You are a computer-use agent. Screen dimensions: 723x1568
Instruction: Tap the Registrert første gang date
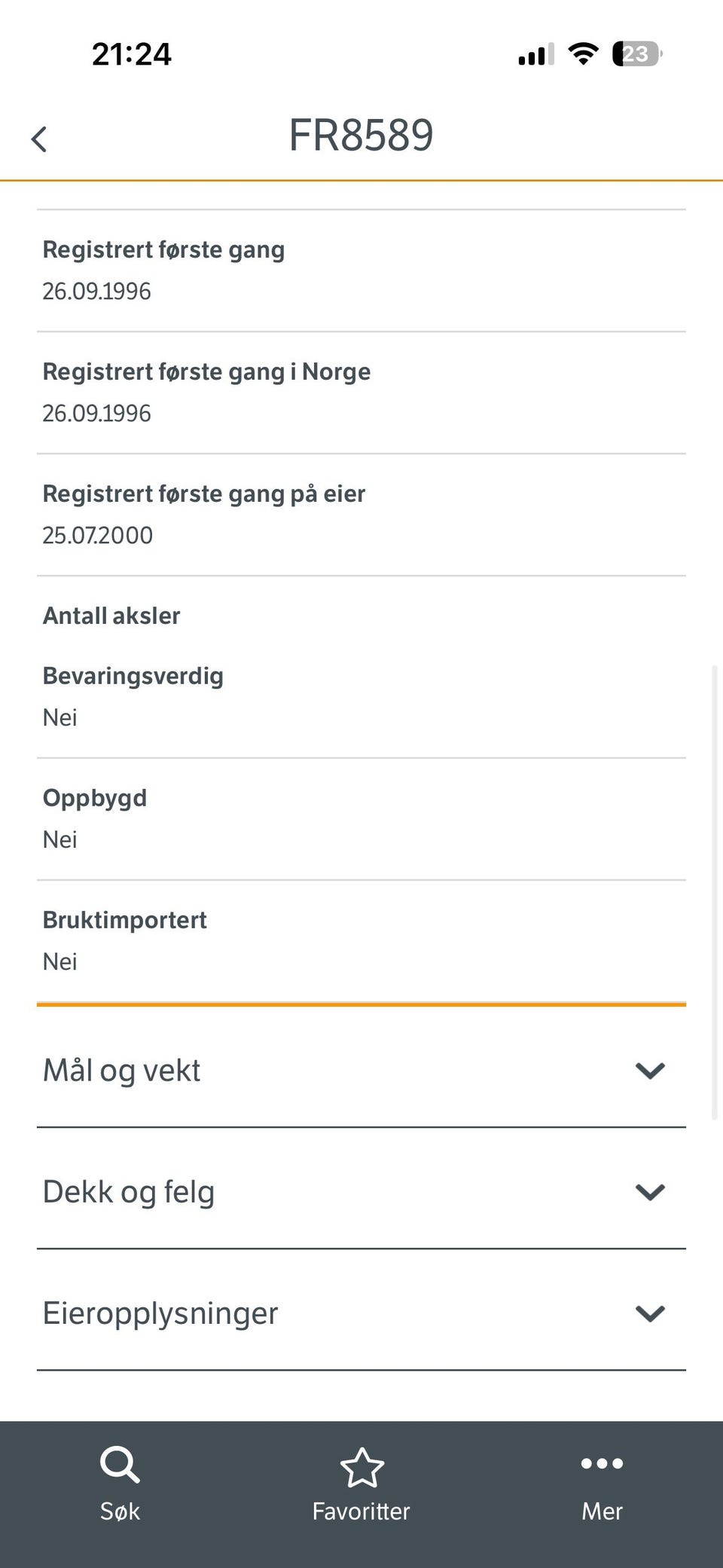(x=97, y=291)
